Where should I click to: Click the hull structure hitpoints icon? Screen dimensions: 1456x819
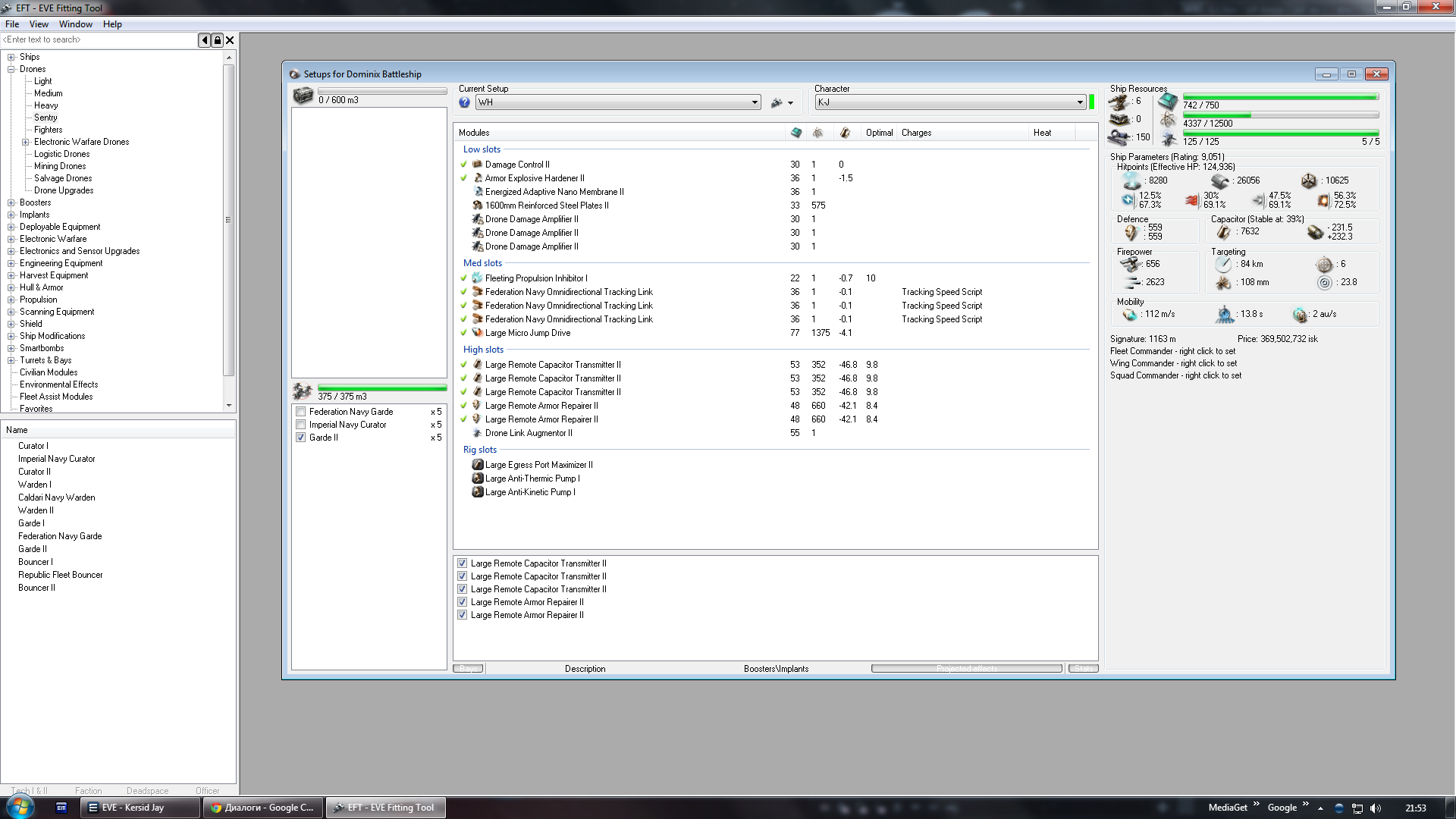tap(1309, 180)
